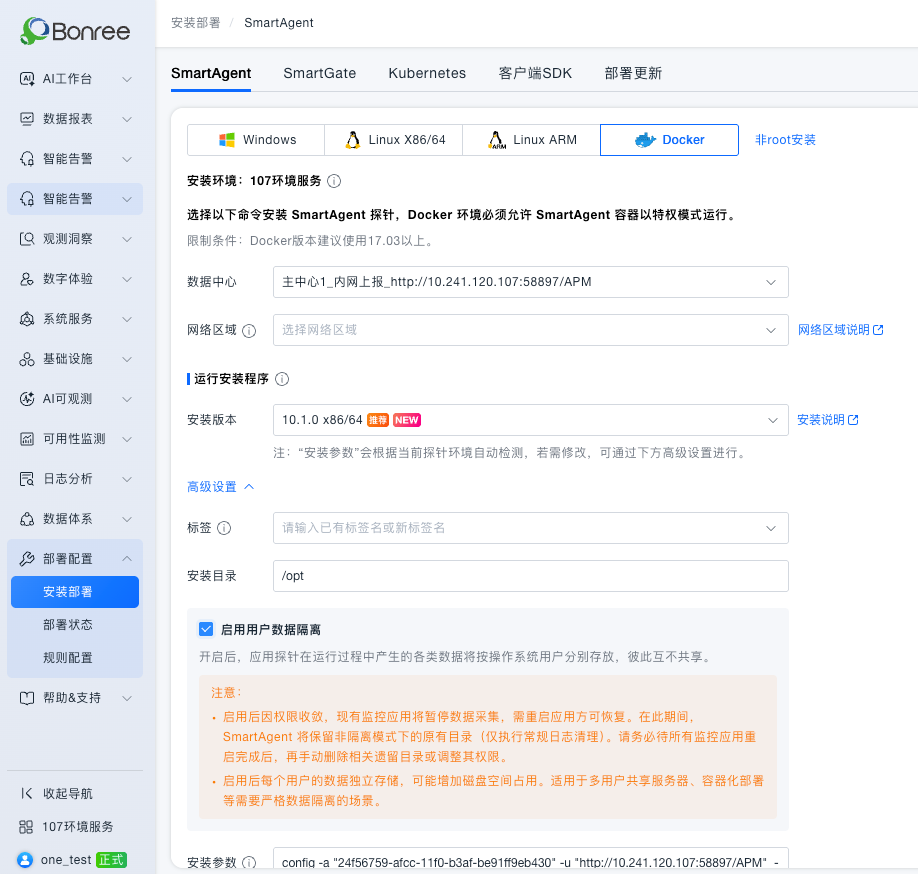This screenshot has height=874, width=918.
Task: Collapse the 高级设置 section
Action: pos(220,487)
